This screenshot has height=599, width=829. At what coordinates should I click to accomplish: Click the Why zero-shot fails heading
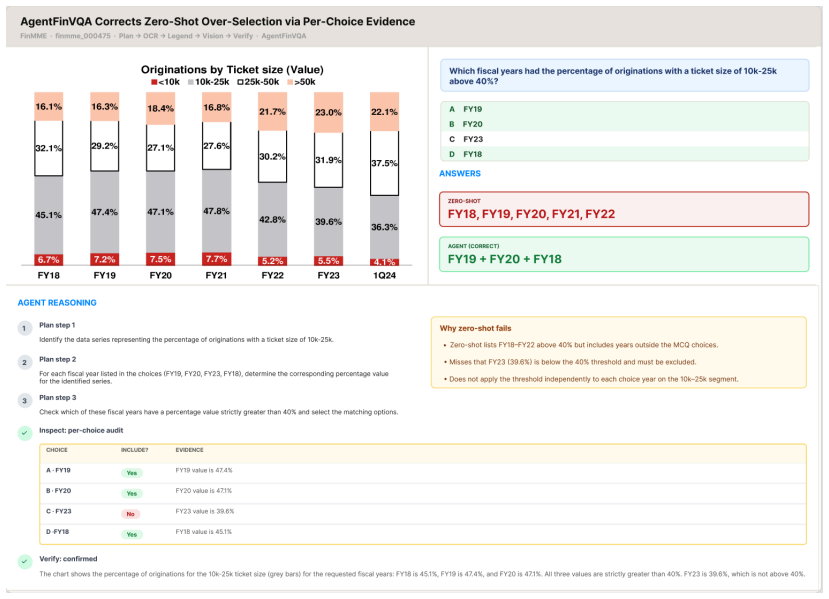pyautogui.click(x=475, y=328)
